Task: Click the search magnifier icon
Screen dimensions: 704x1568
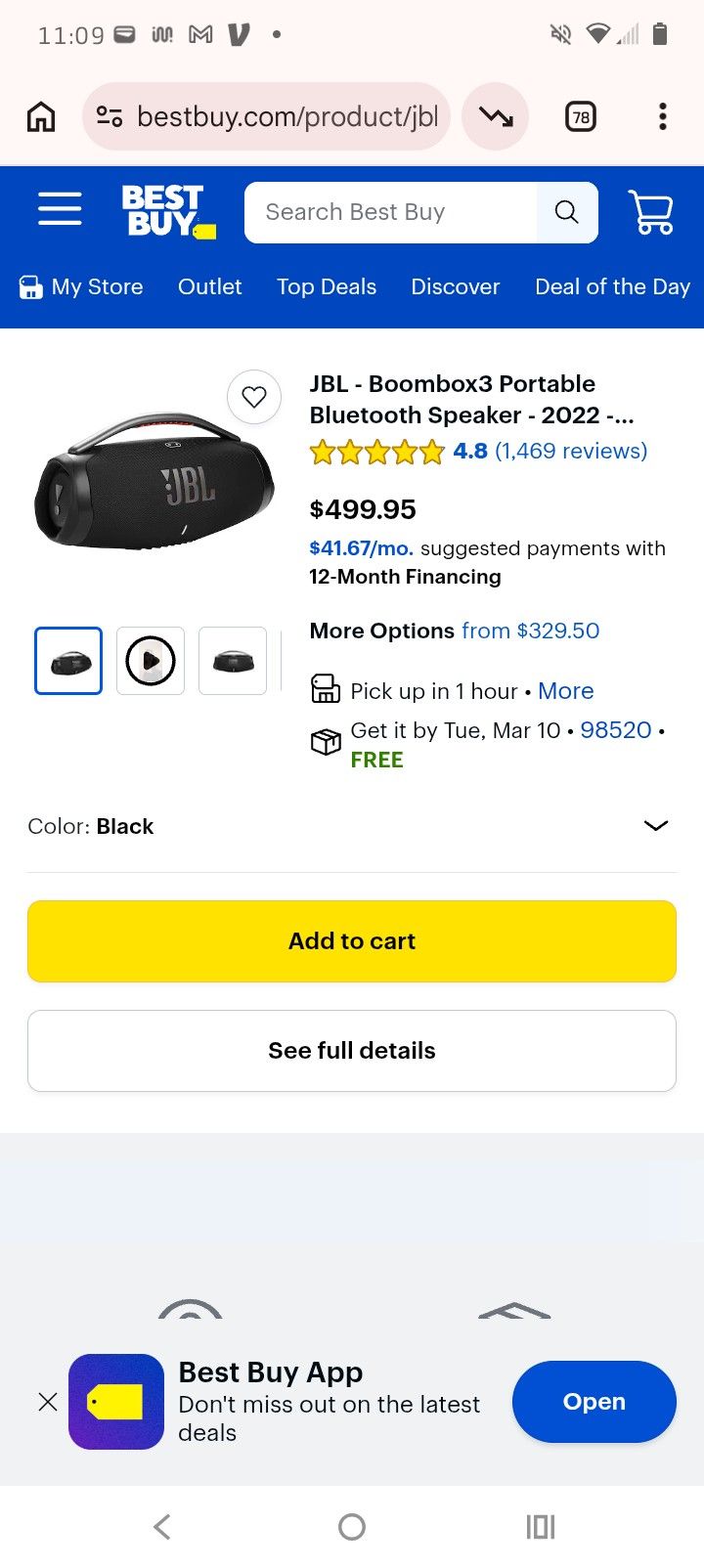Action: pos(566,212)
